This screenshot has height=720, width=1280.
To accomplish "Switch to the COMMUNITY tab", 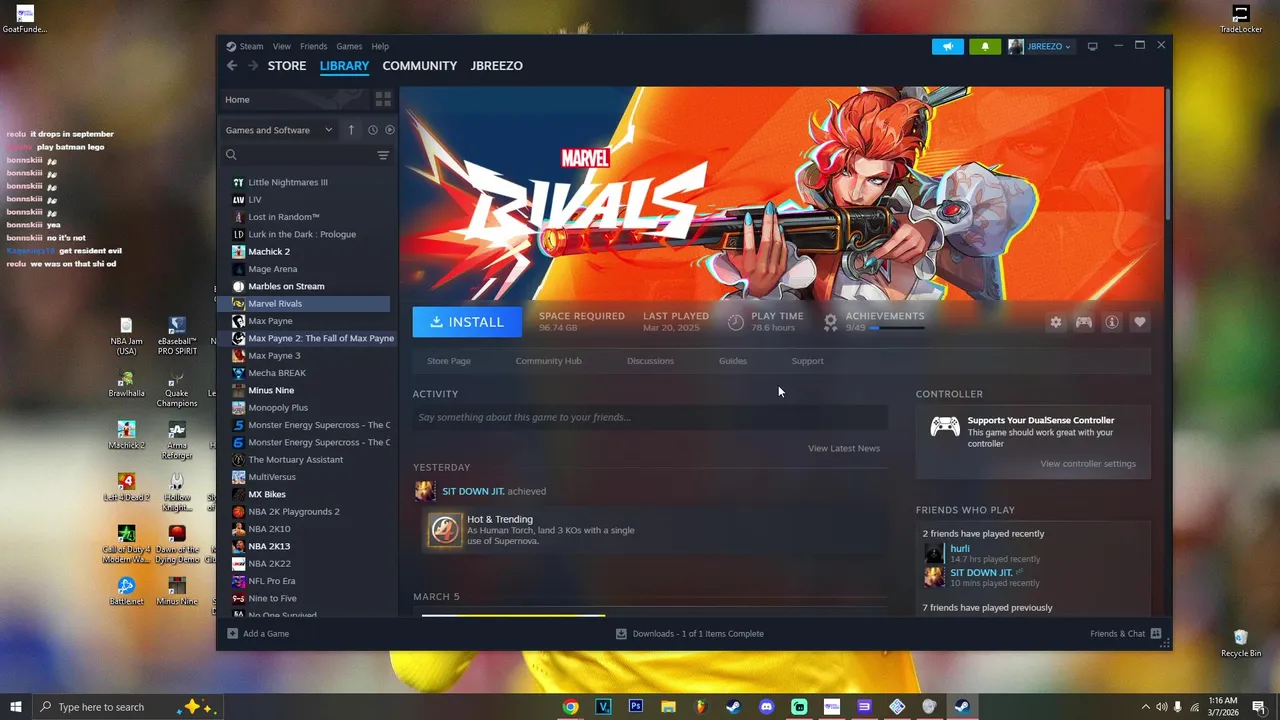I will 420,66.
